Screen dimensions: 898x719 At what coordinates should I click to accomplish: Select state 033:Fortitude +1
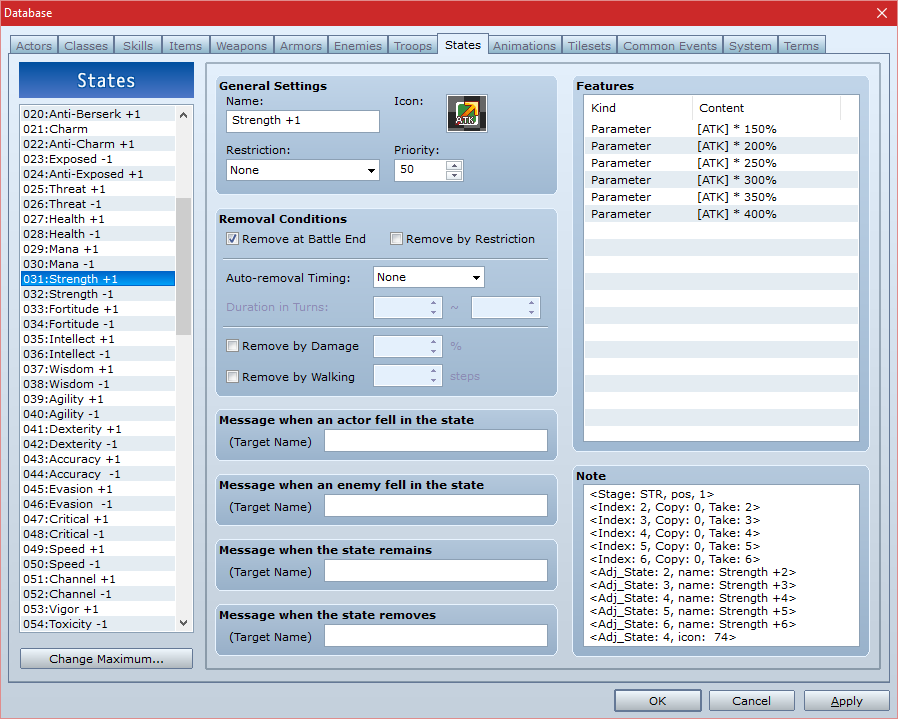[98, 309]
